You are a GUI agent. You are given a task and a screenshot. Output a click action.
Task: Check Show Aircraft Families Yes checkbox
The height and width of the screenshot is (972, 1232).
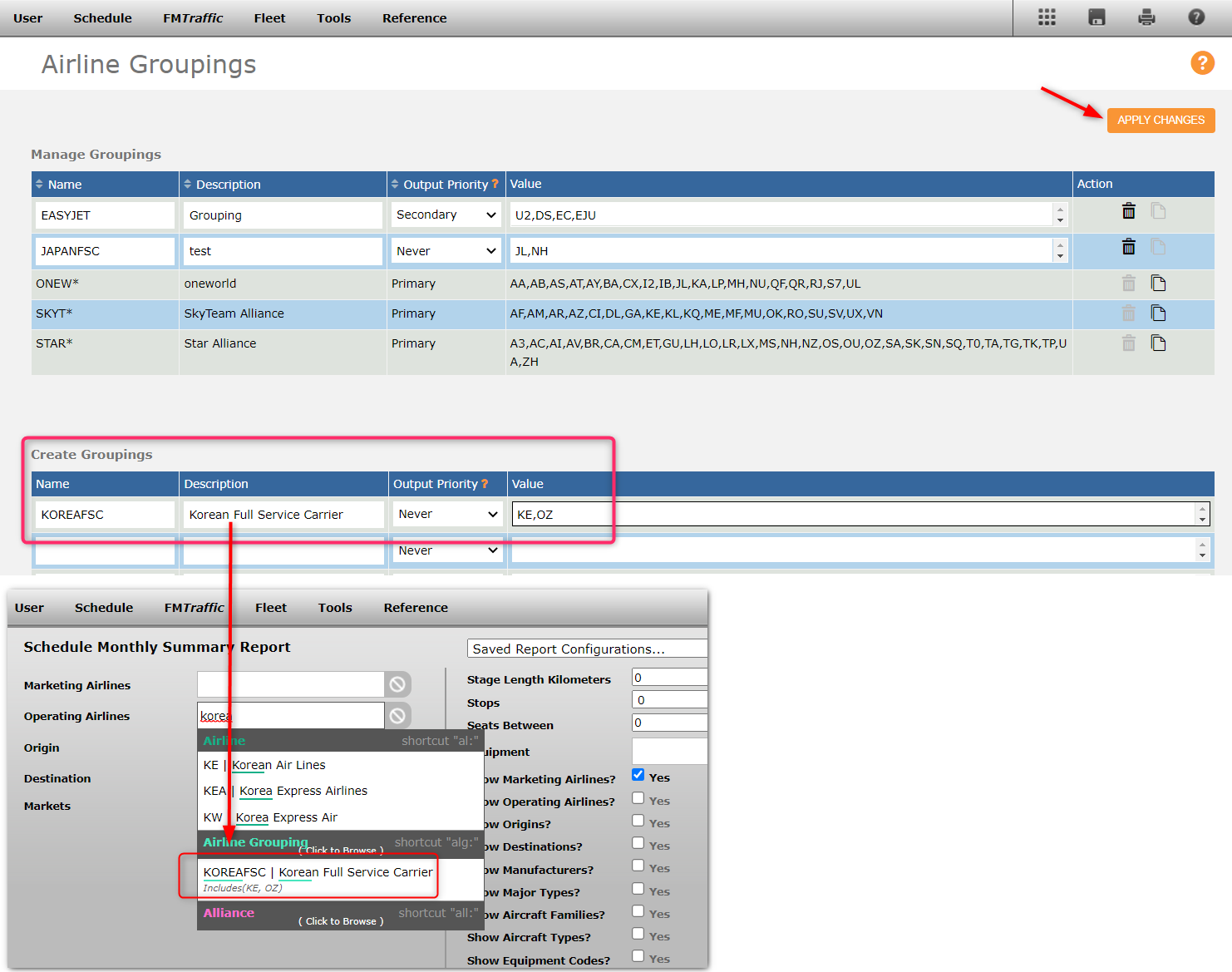pos(638,911)
